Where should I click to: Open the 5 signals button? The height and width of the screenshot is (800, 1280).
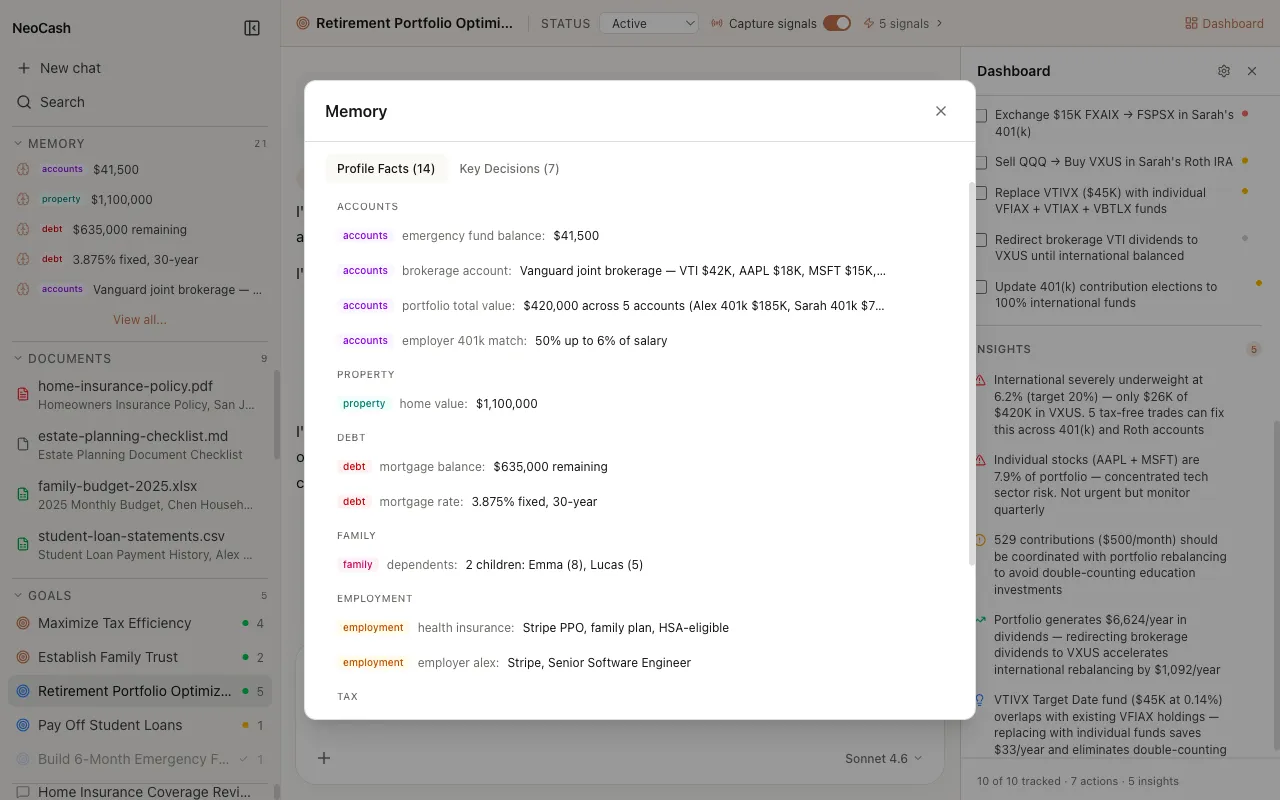[x=903, y=23]
